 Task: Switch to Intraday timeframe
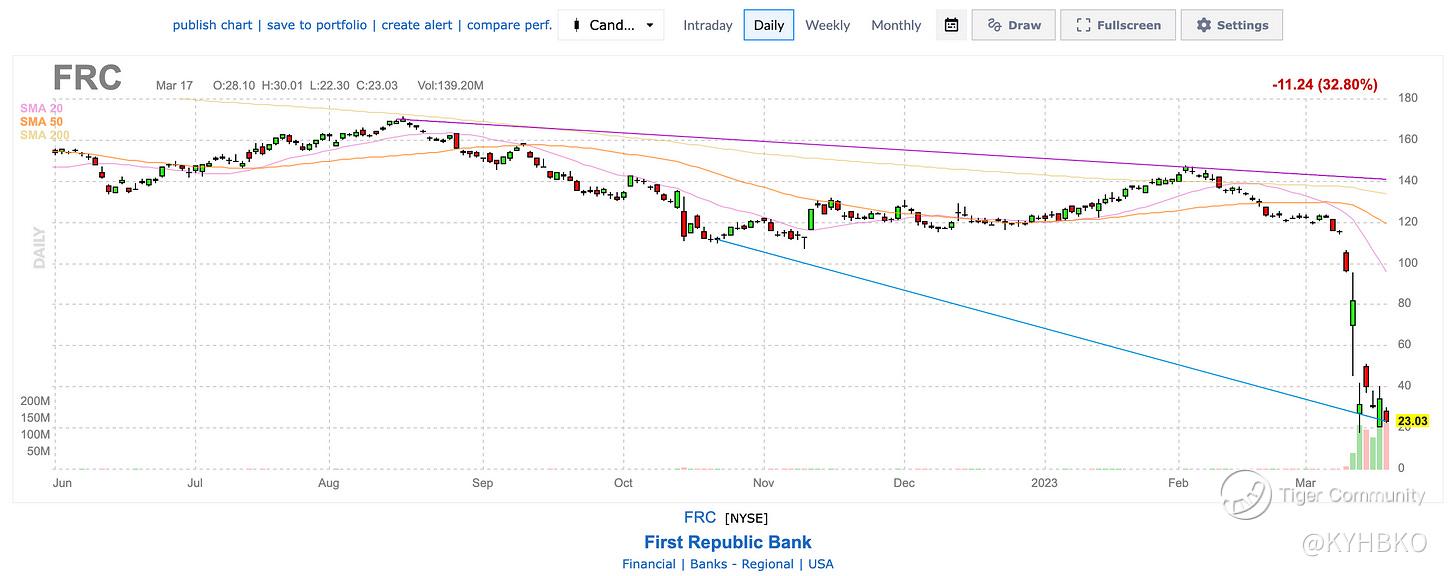click(x=708, y=25)
